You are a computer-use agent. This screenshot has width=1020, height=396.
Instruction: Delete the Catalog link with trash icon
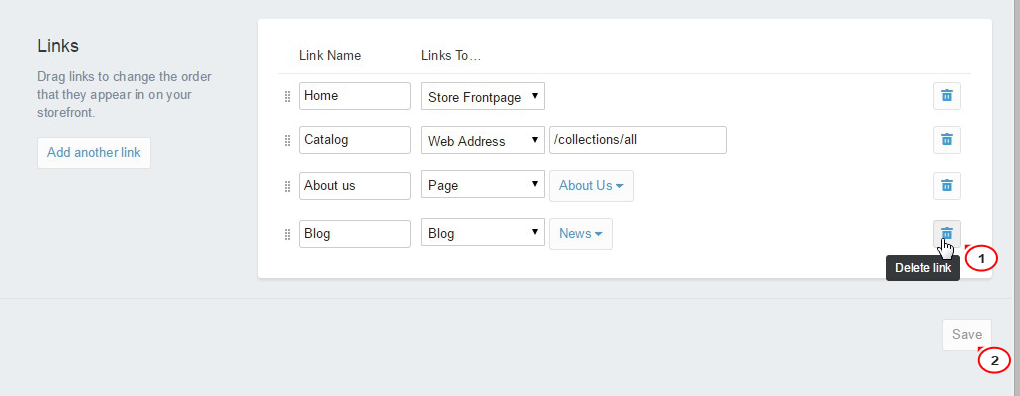tap(946, 140)
